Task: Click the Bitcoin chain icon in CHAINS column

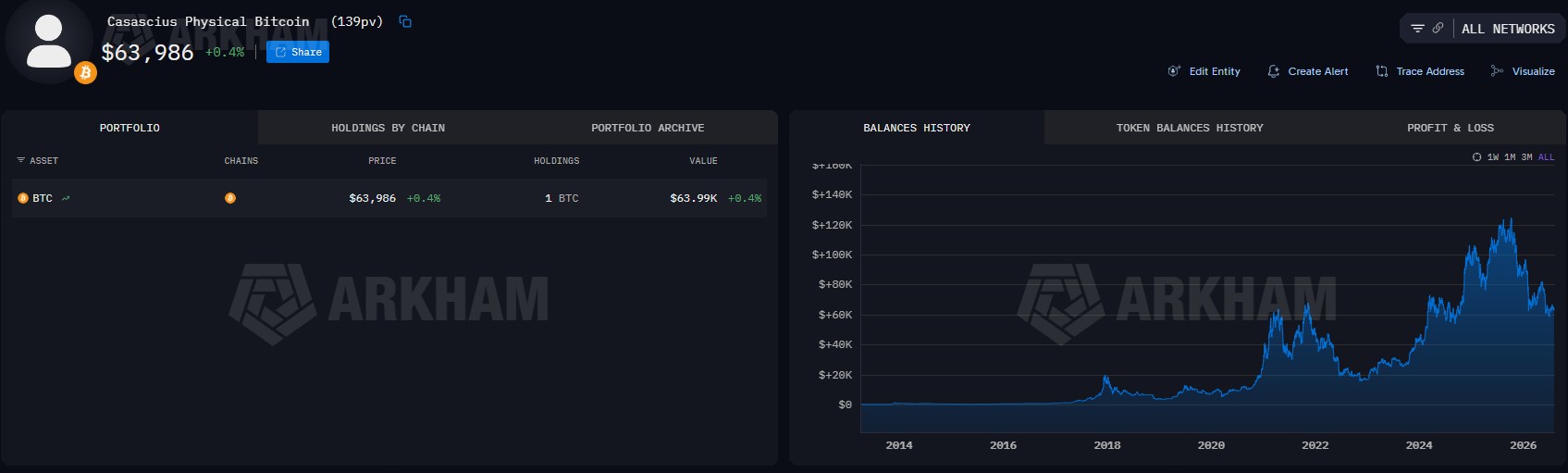Action: pos(230,198)
